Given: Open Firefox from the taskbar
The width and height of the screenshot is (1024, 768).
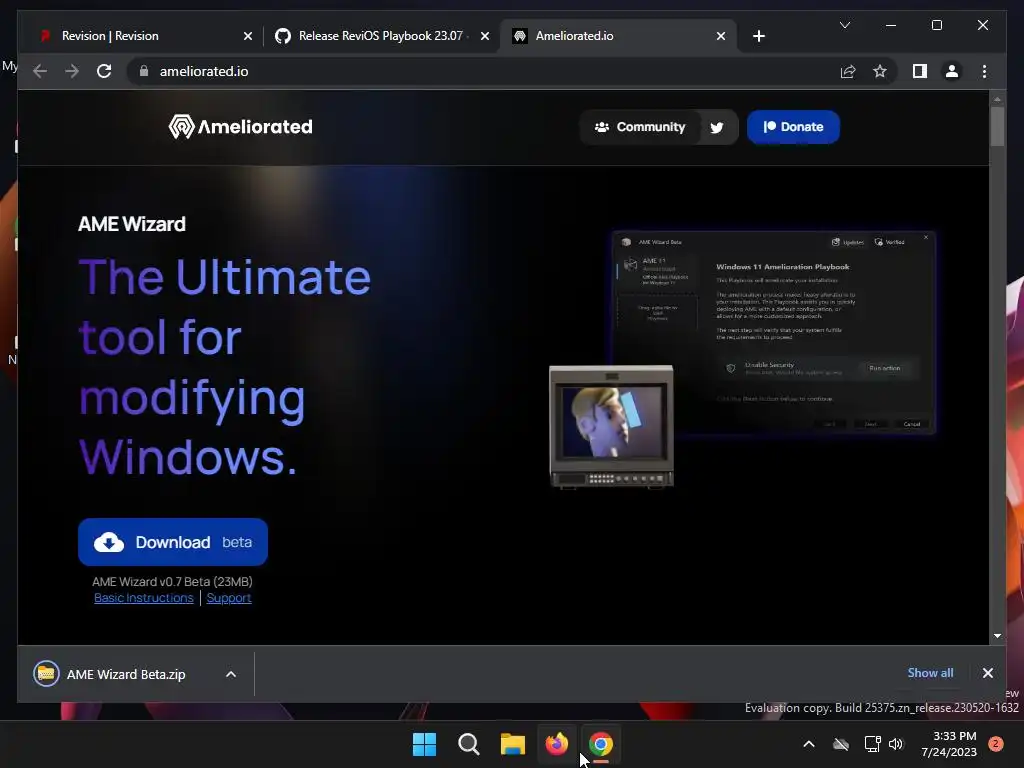Looking at the screenshot, I should pos(556,744).
